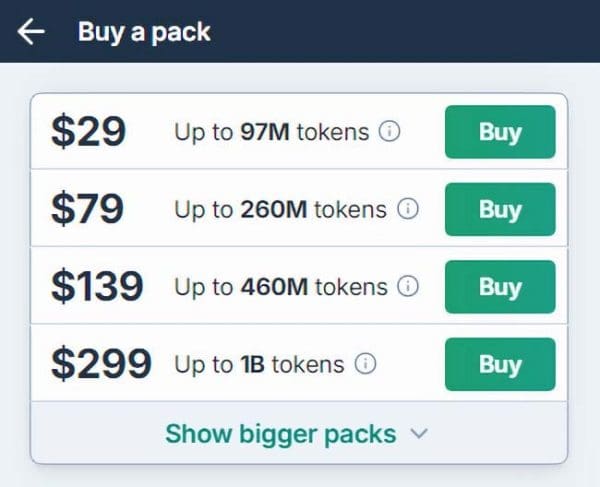Click the Up to 1B tokens text

click(x=259, y=365)
